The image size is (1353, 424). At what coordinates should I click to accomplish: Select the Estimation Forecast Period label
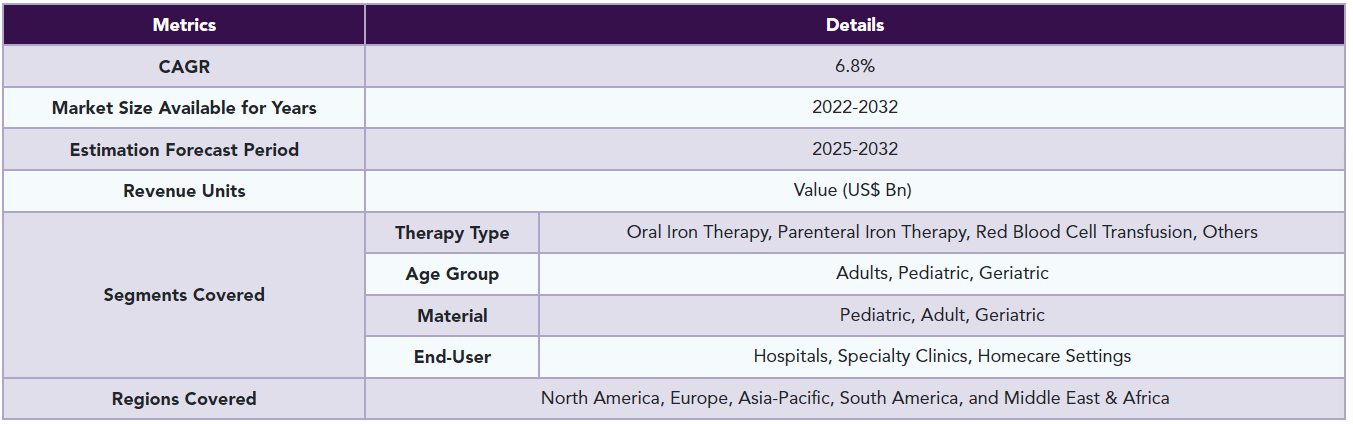(184, 149)
